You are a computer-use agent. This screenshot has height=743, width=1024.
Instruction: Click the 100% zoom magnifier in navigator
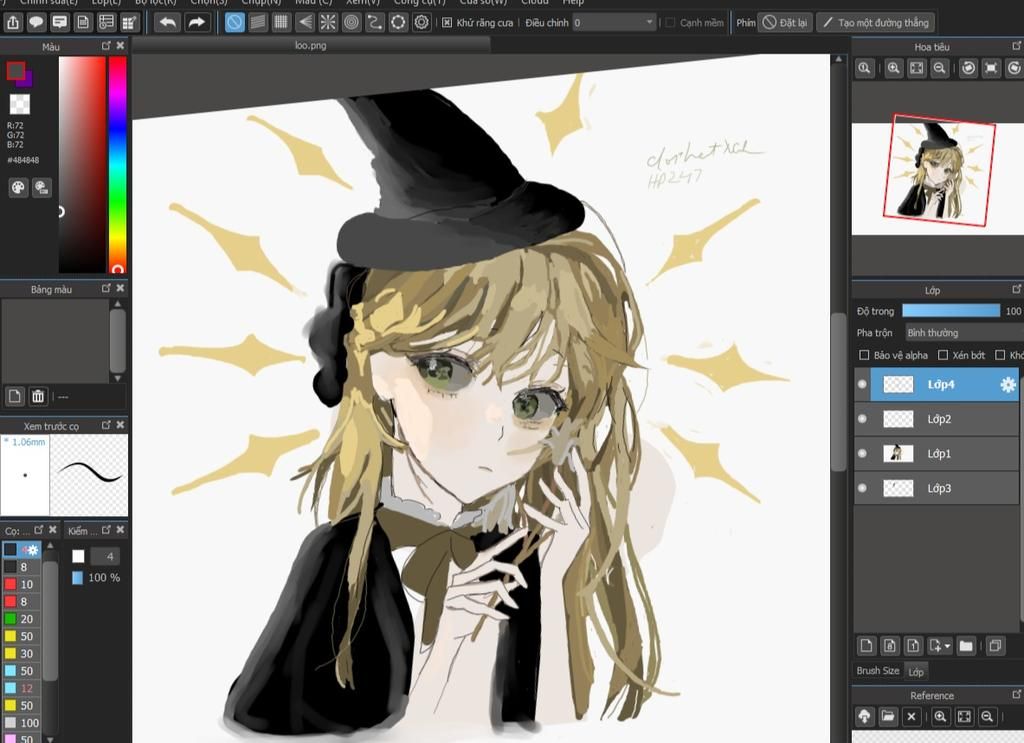coord(865,68)
